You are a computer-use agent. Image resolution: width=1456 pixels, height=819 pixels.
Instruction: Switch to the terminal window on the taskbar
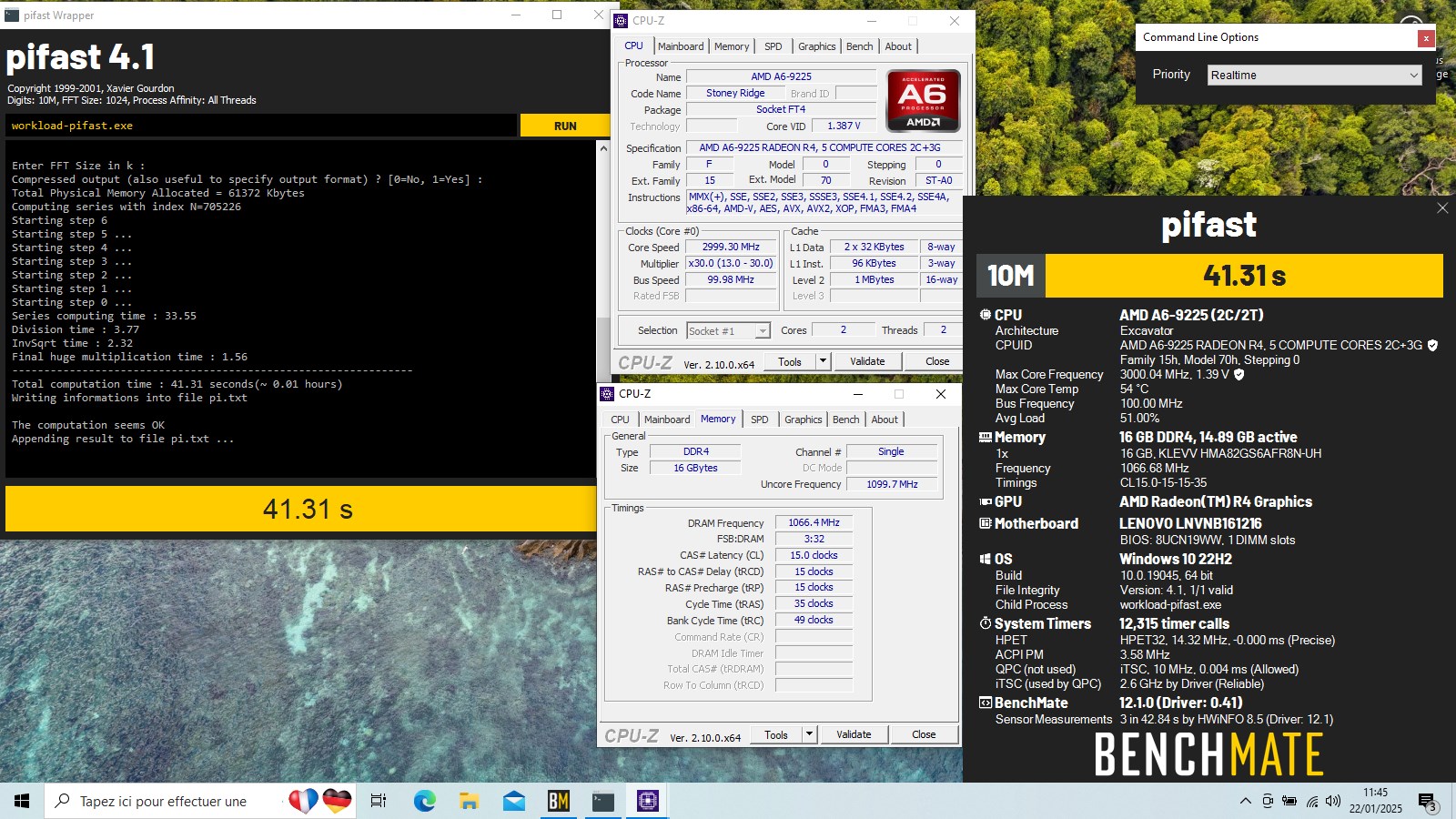[x=602, y=801]
